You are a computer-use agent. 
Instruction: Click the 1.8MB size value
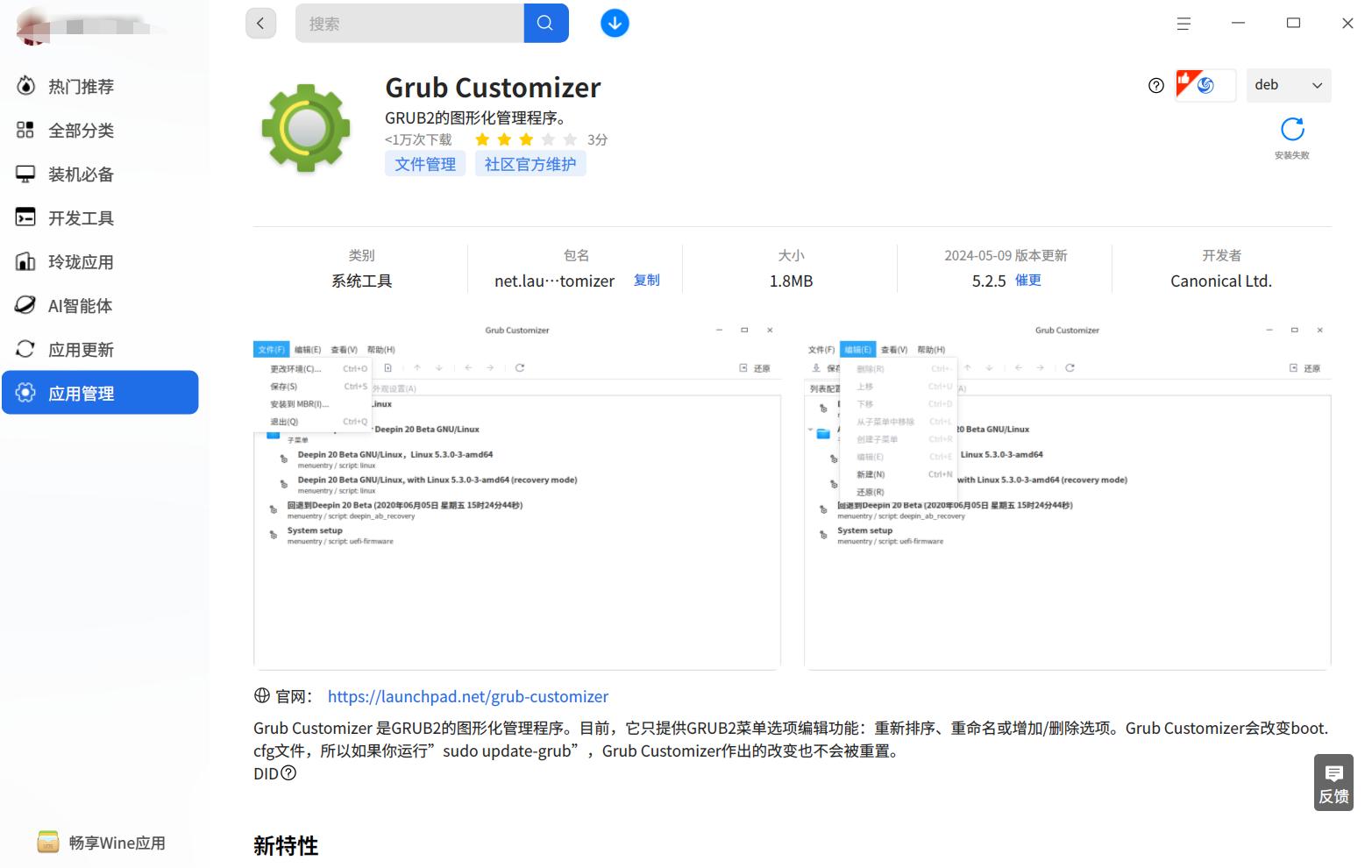coord(791,281)
